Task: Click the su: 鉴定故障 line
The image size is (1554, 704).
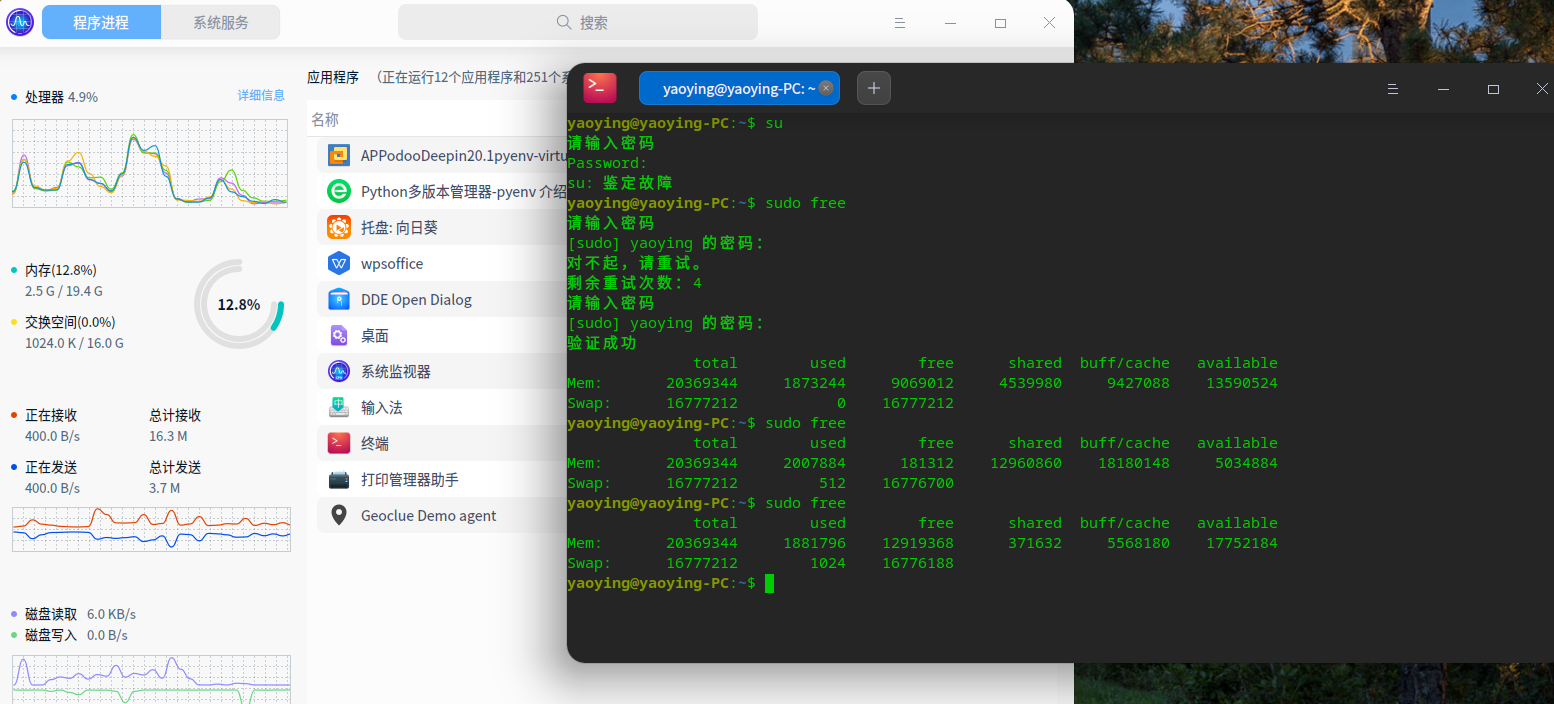Action: tap(619, 183)
